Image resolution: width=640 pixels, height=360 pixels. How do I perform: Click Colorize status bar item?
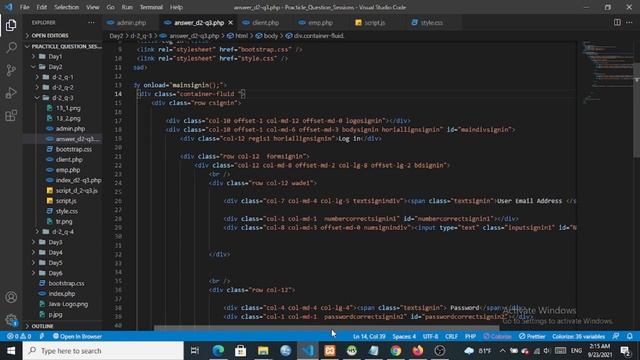(497, 336)
